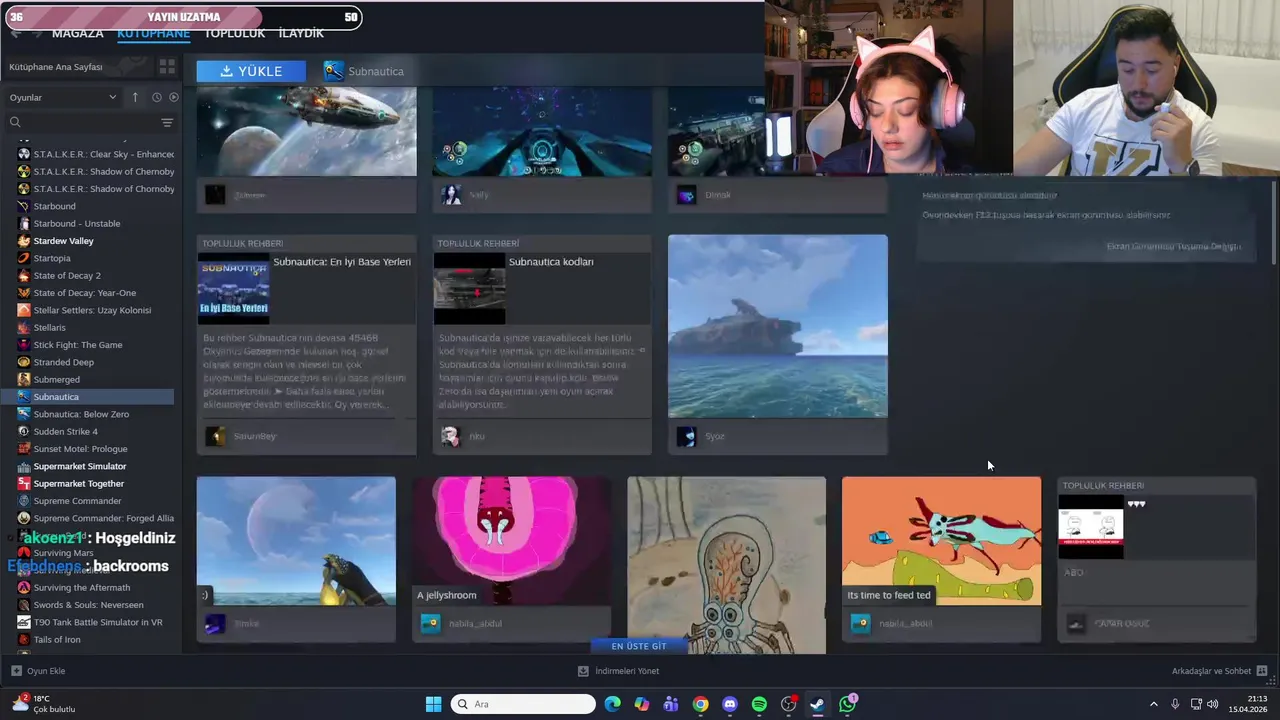Open Arkadaşlar ve Sohbet panel
This screenshot has width=1280, height=720.
[1220, 671]
